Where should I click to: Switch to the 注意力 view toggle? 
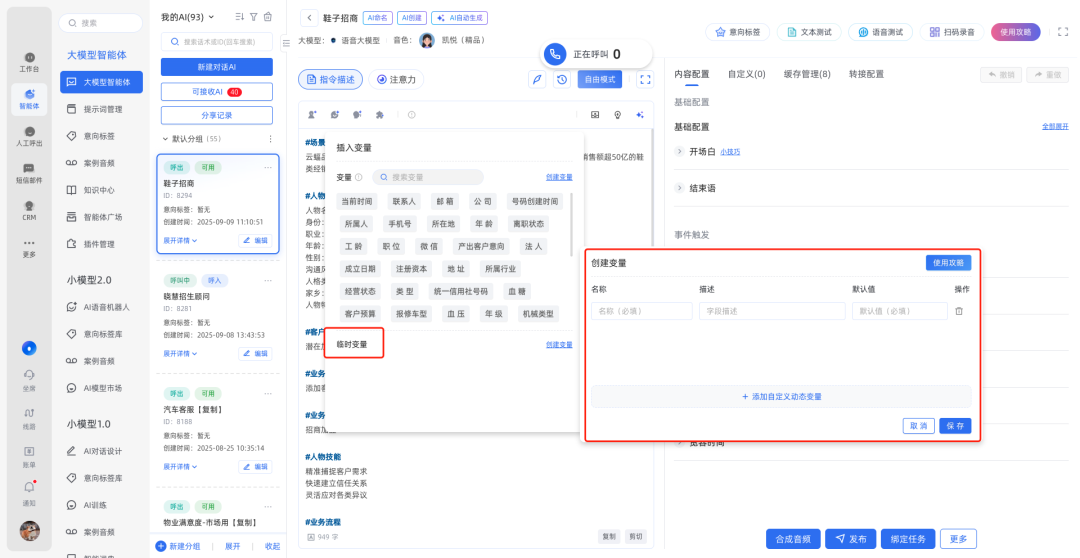coord(396,79)
